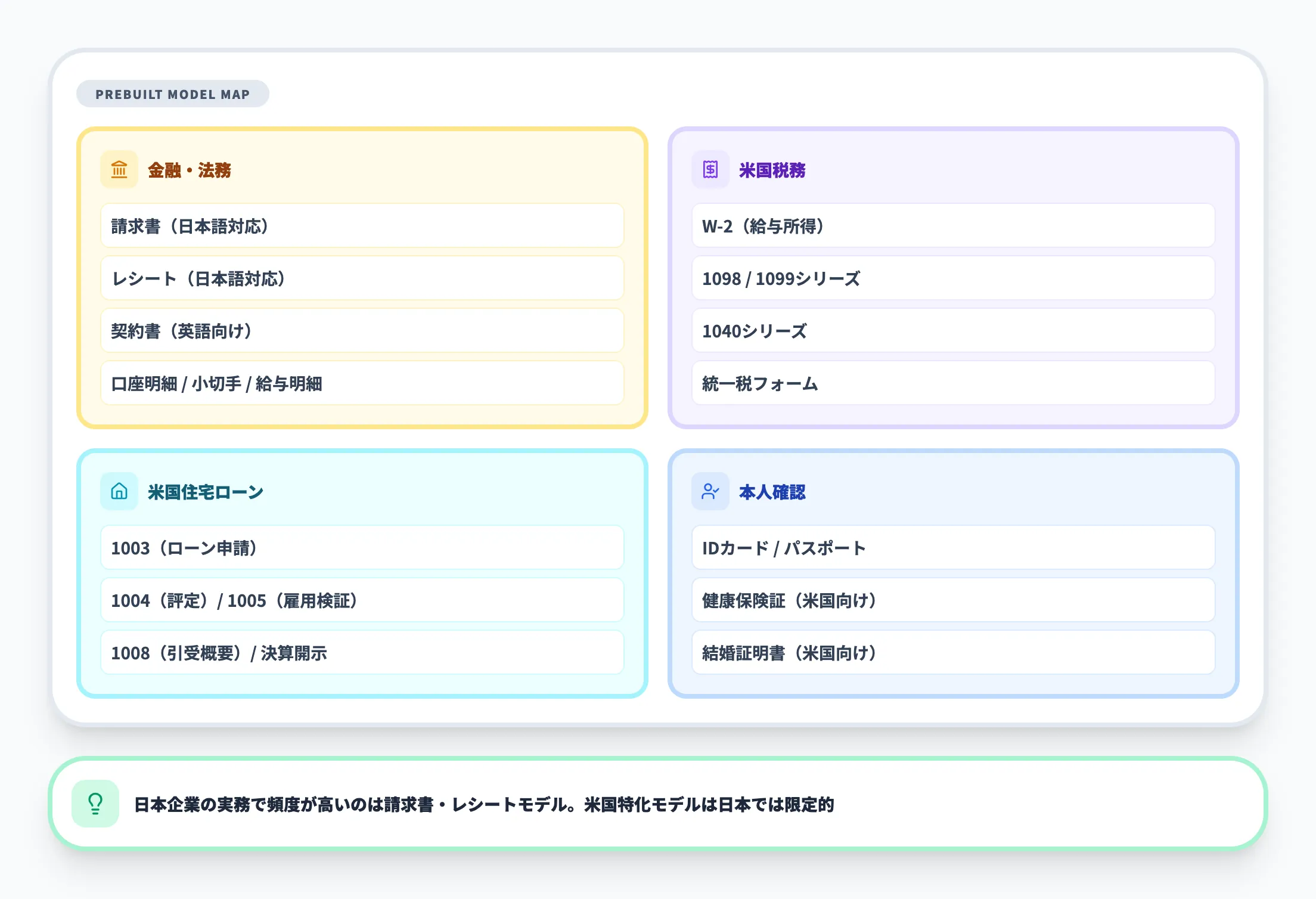1316x899 pixels.
Task: Open the 1003（ローン申請）model
Action: (362, 548)
